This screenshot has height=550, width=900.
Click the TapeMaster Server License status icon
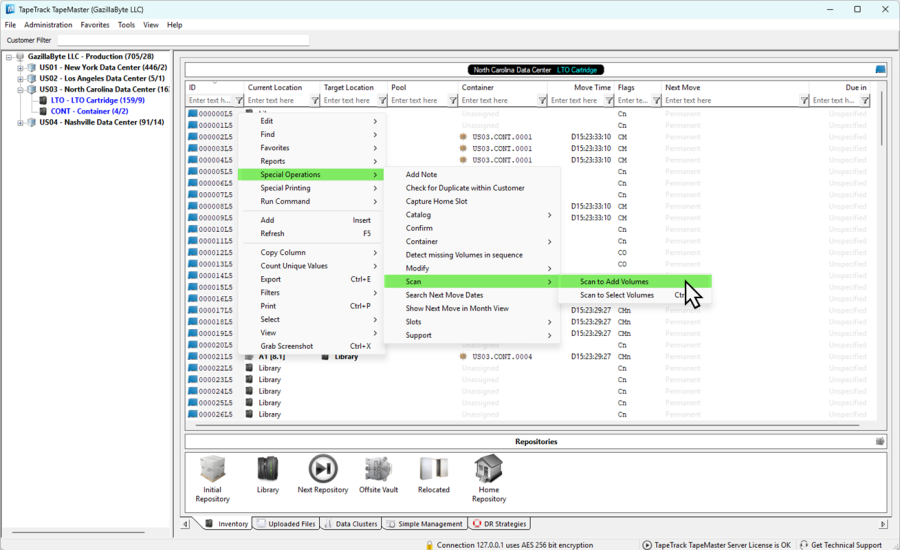coord(647,545)
